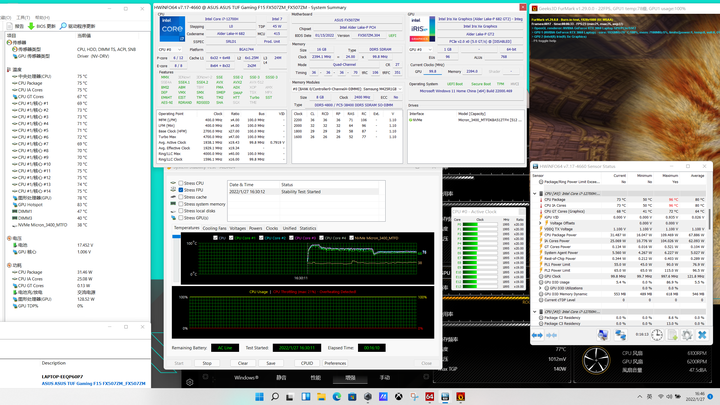This screenshot has width=720, height=405.
Task: Collapse sensor columns in HWiNFO Sensor Status
Action: tap(551, 335)
